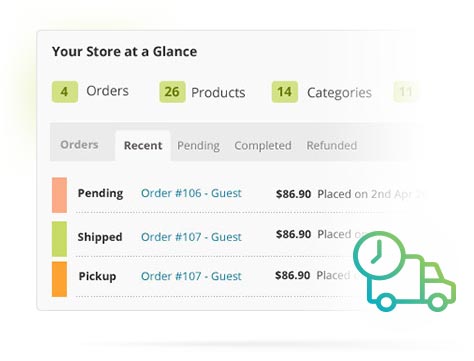474x361 pixels.
Task: Open the Refunded orders tab
Action: 332,146
